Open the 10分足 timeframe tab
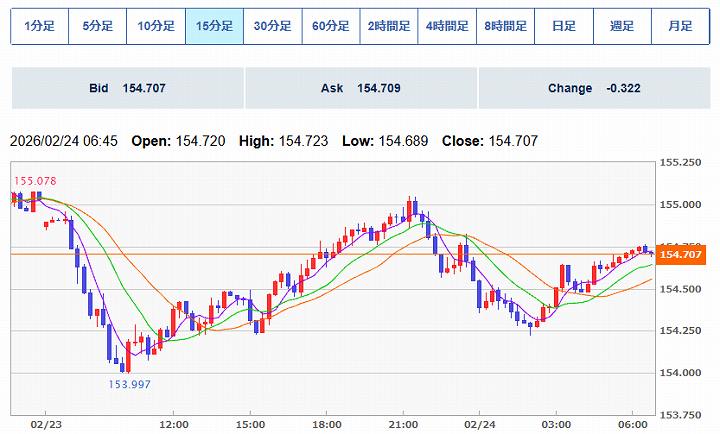 pyautogui.click(x=156, y=27)
